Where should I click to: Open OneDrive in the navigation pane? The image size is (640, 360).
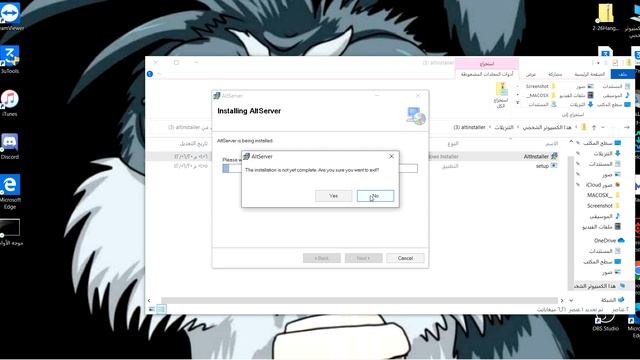[x=609, y=240]
